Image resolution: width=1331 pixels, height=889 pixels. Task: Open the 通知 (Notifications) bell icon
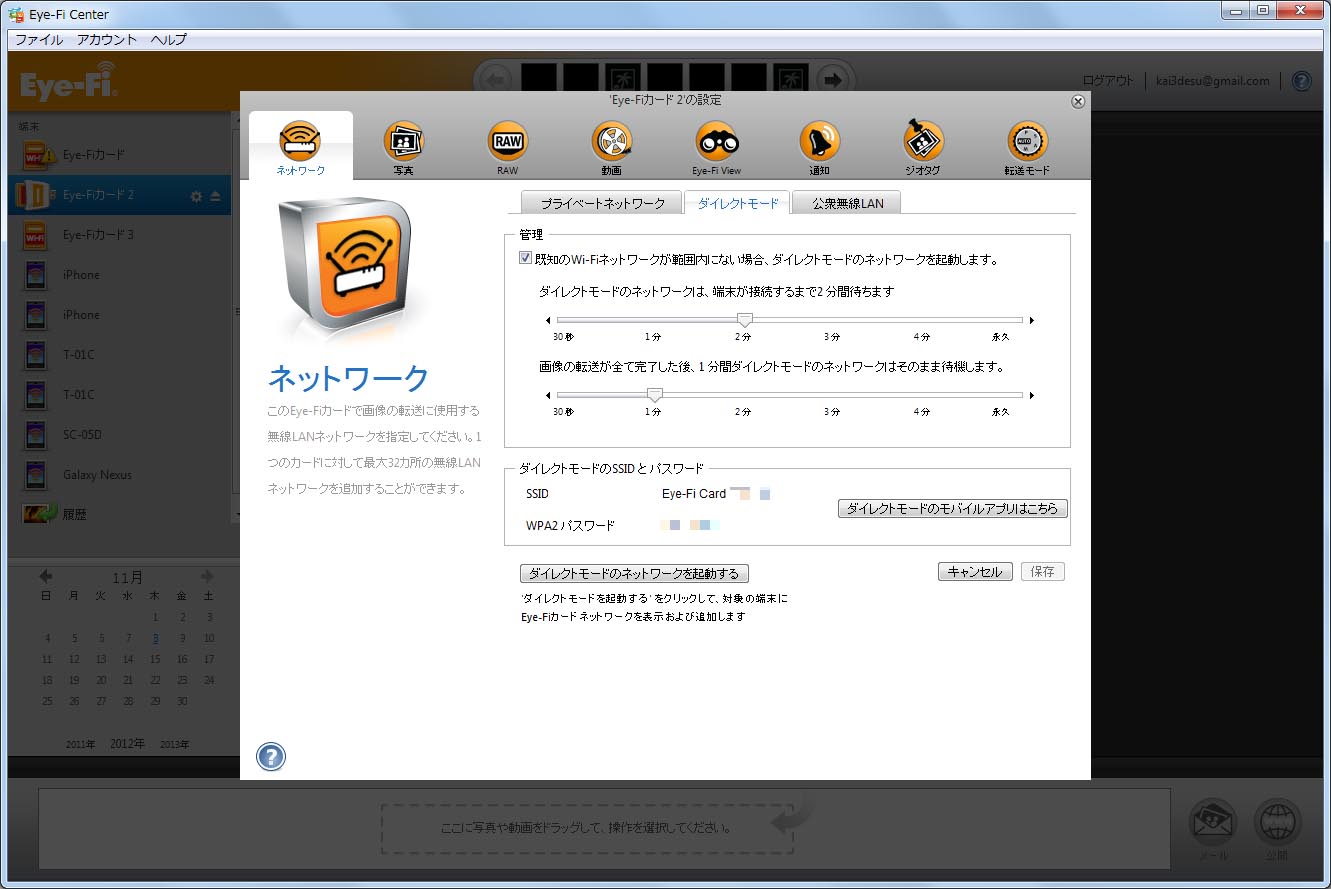coord(819,141)
